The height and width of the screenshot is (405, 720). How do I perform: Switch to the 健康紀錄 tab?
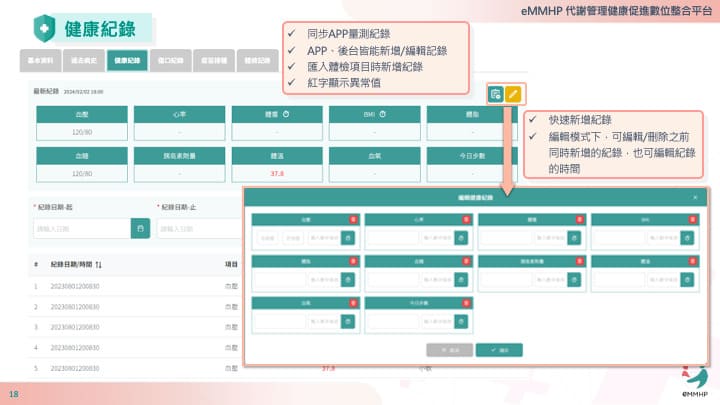(x=128, y=60)
